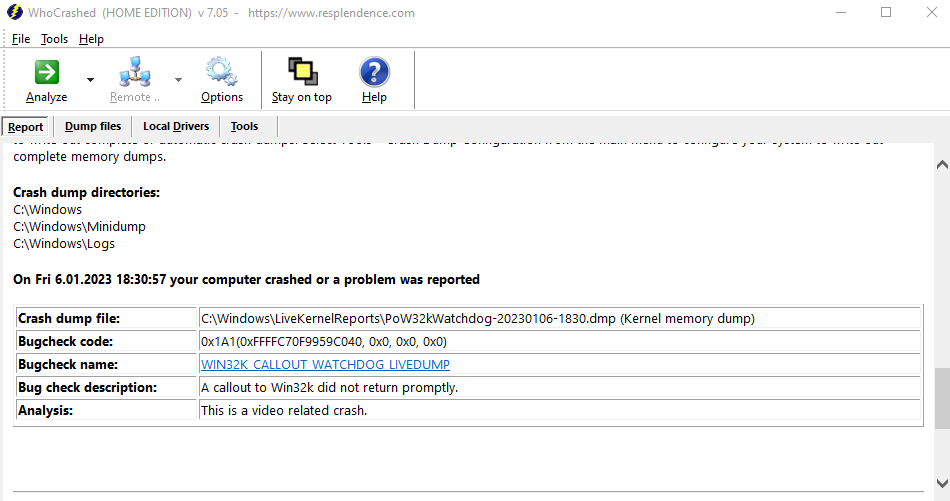This screenshot has width=950, height=501.
Task: Select the Report tab
Action: pos(26,127)
